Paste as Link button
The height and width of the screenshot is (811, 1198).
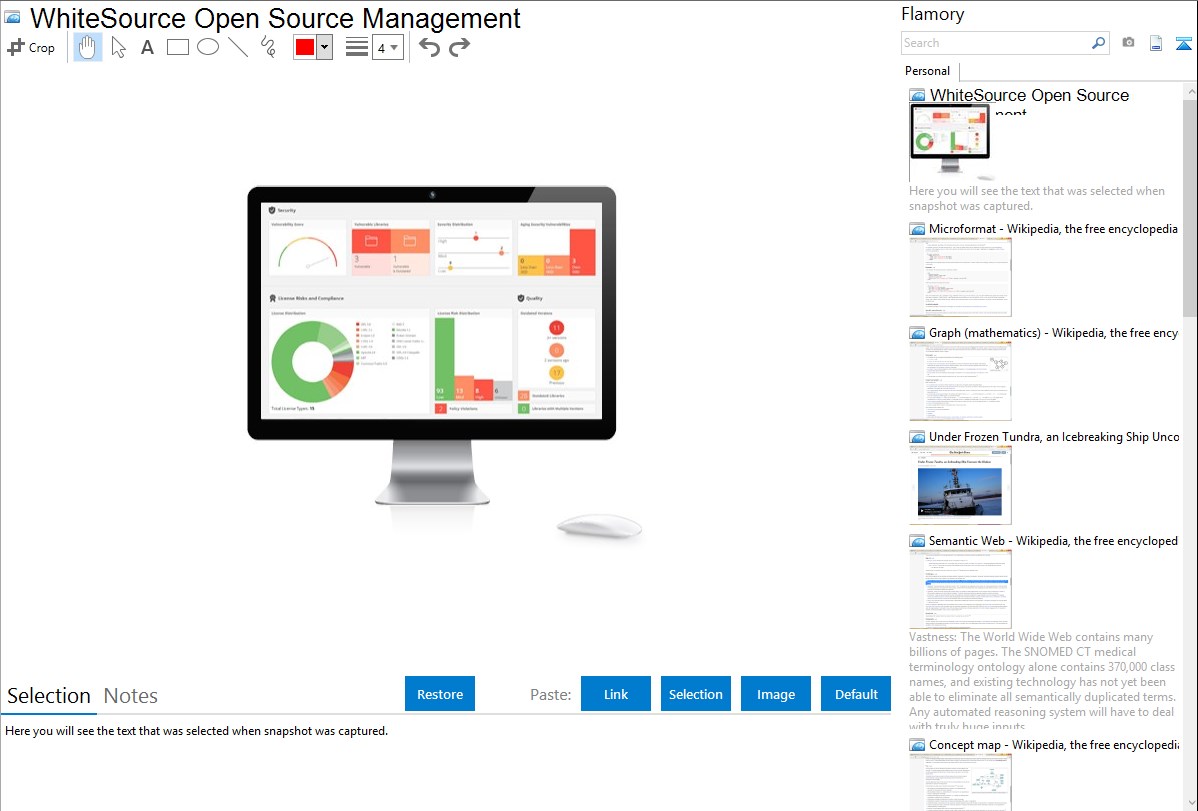point(616,694)
